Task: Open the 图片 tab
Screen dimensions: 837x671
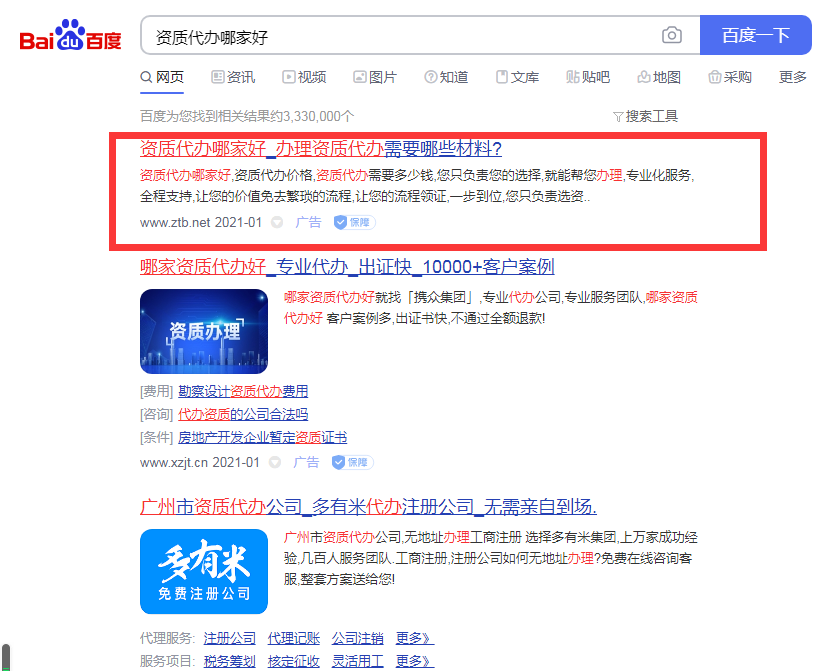Action: [375, 77]
